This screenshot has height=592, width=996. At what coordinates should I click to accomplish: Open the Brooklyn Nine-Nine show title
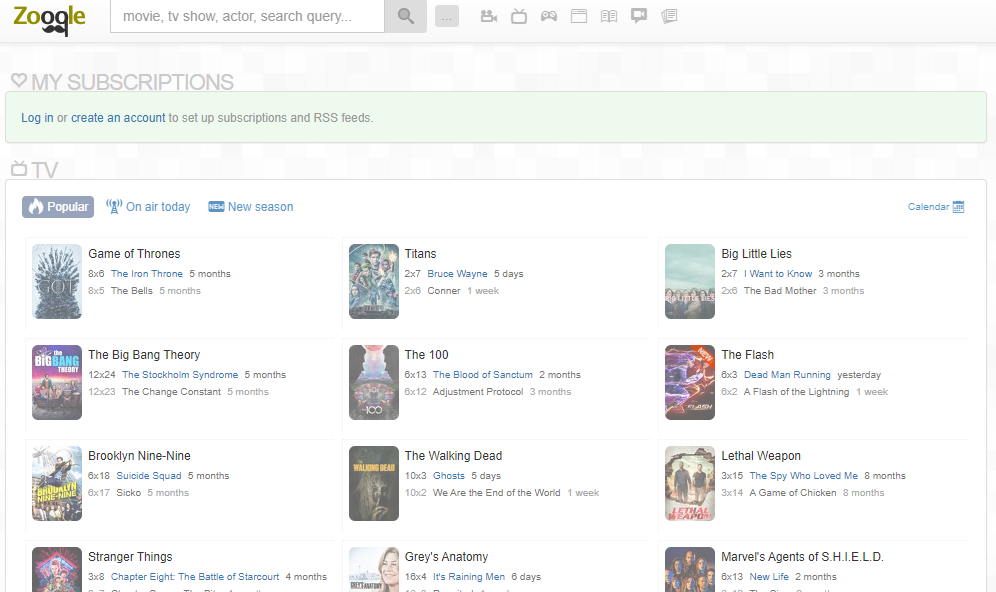coord(139,455)
